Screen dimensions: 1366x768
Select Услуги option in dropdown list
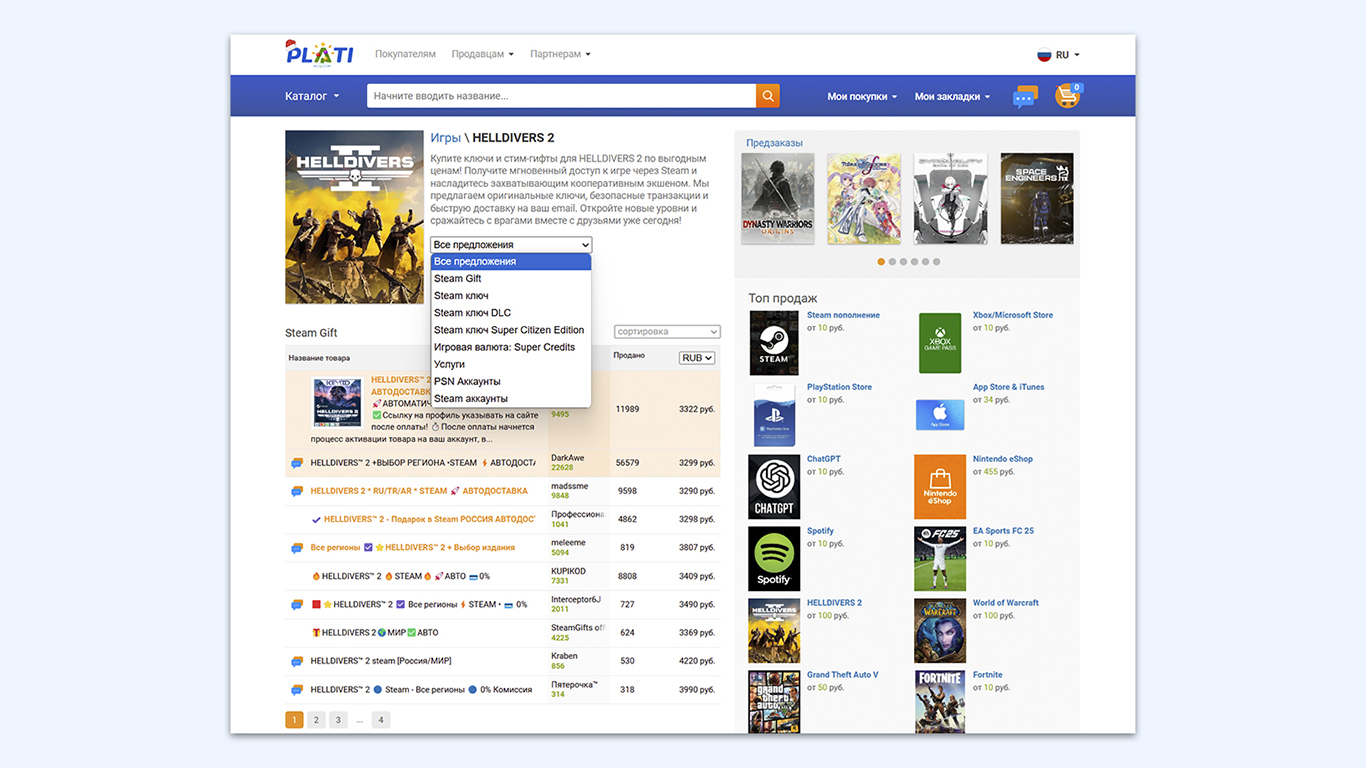511,364
